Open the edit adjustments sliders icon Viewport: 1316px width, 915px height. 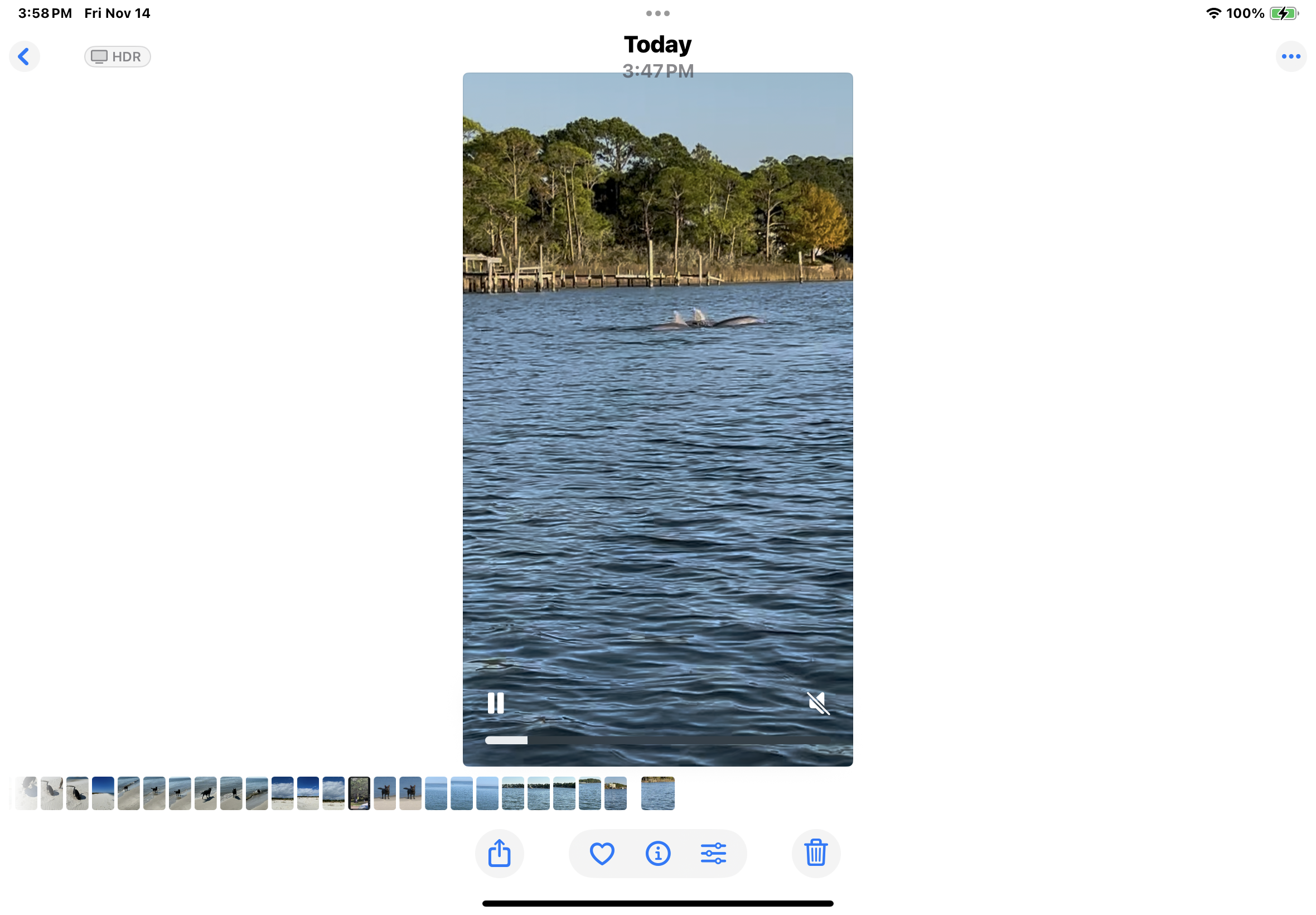pos(713,853)
